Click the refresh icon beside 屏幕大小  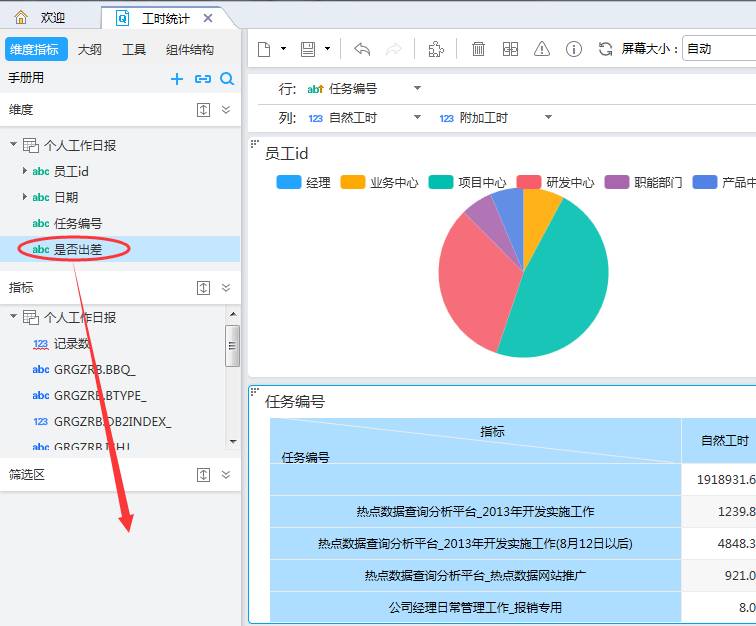coord(605,49)
